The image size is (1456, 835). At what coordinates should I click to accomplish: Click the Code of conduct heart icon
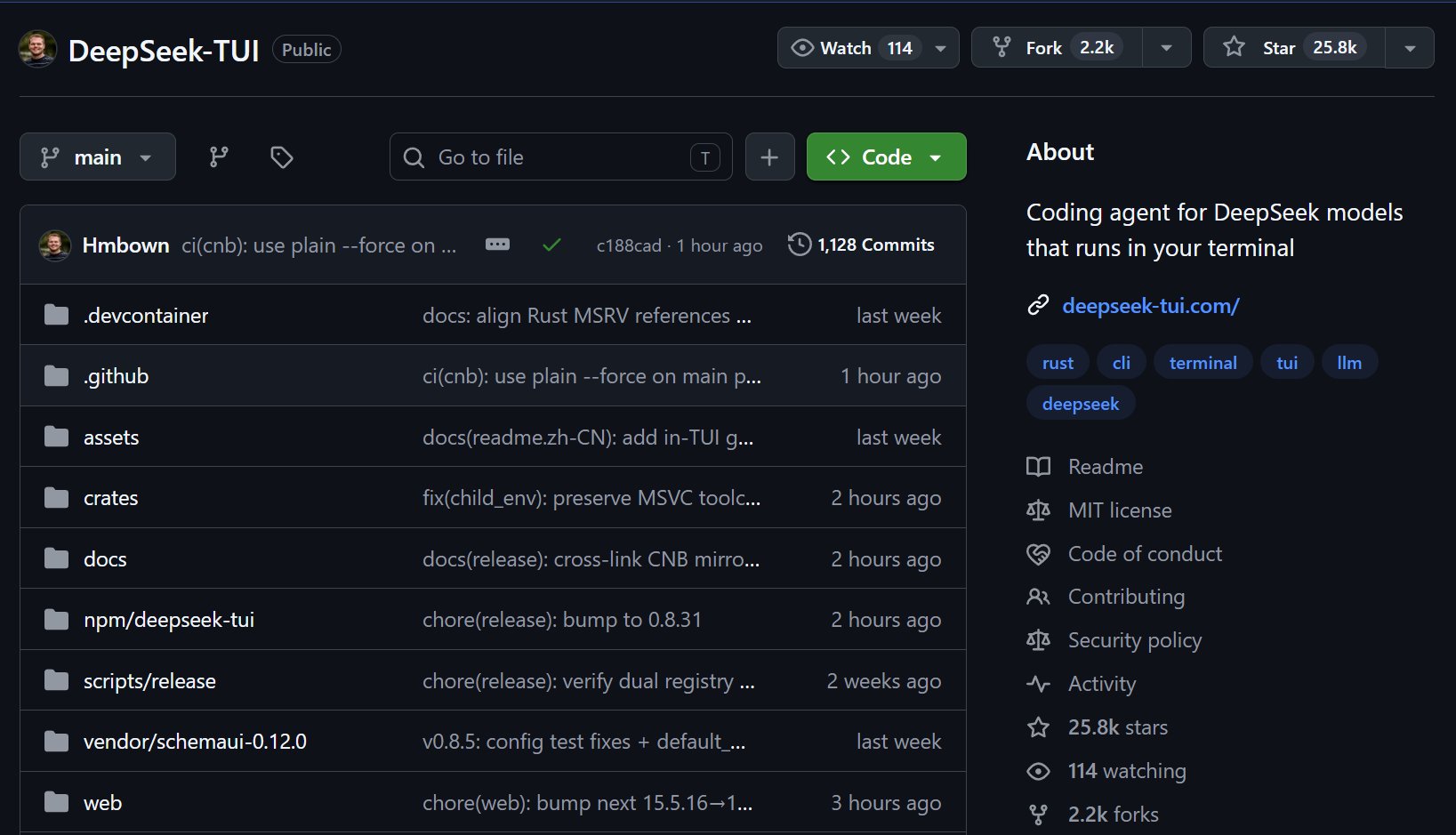(x=1038, y=554)
